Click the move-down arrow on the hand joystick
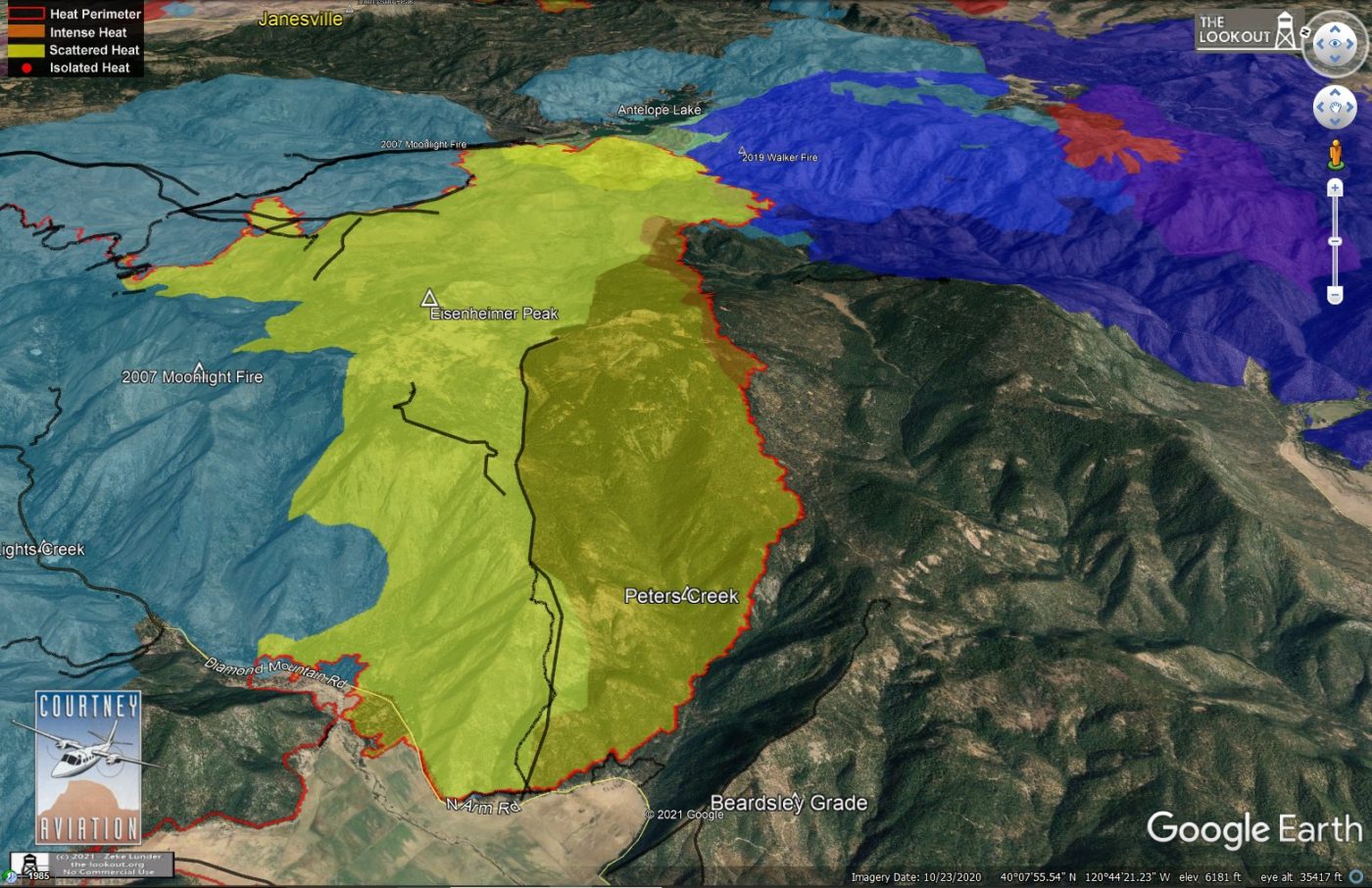 (1335, 122)
